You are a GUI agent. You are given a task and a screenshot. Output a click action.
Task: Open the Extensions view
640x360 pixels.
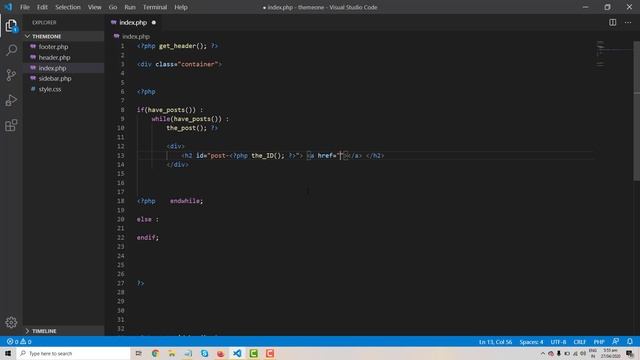point(11,125)
